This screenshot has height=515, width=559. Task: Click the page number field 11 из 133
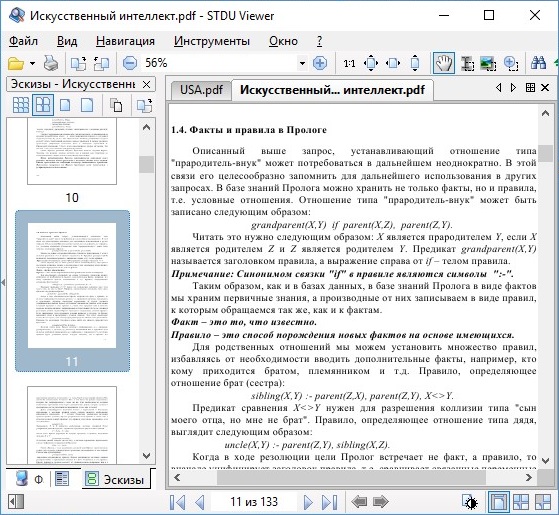(254, 502)
